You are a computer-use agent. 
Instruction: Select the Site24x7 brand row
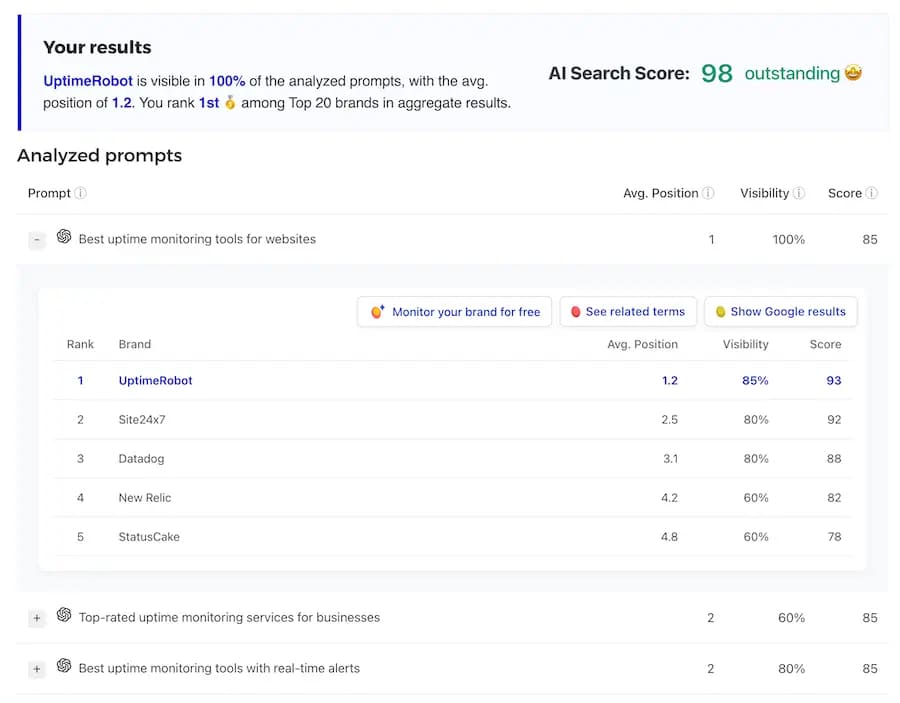click(x=452, y=420)
